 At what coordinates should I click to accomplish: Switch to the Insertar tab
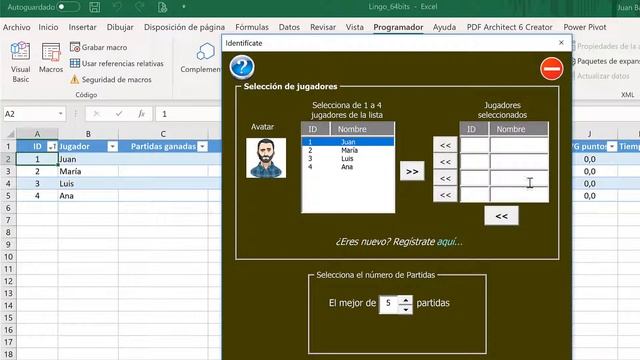[x=82, y=27]
